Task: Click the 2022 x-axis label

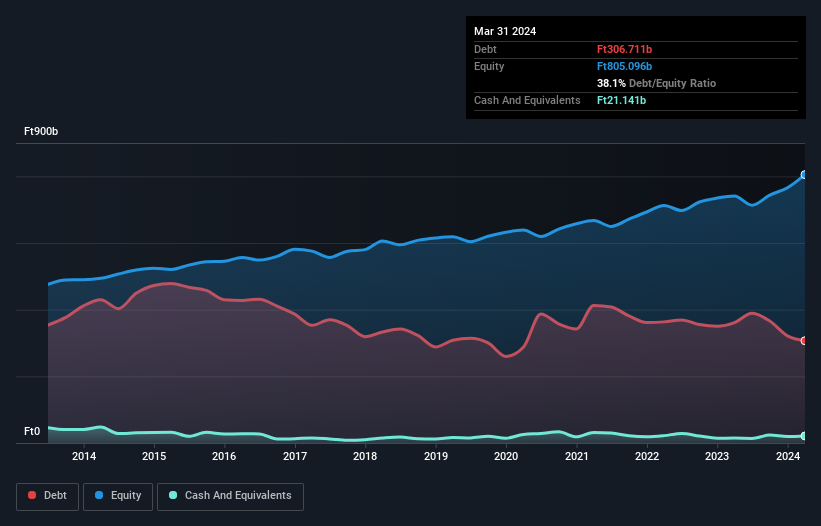Action: pos(647,456)
